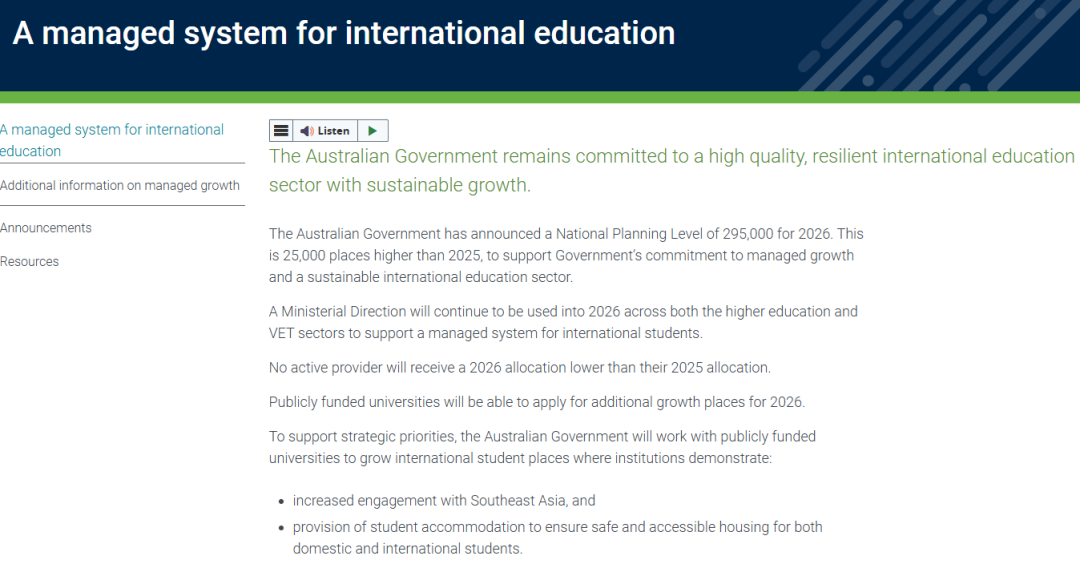Click the 'No active provider' allocation sentence
Screen dimensions: 1080x572
pos(519,368)
